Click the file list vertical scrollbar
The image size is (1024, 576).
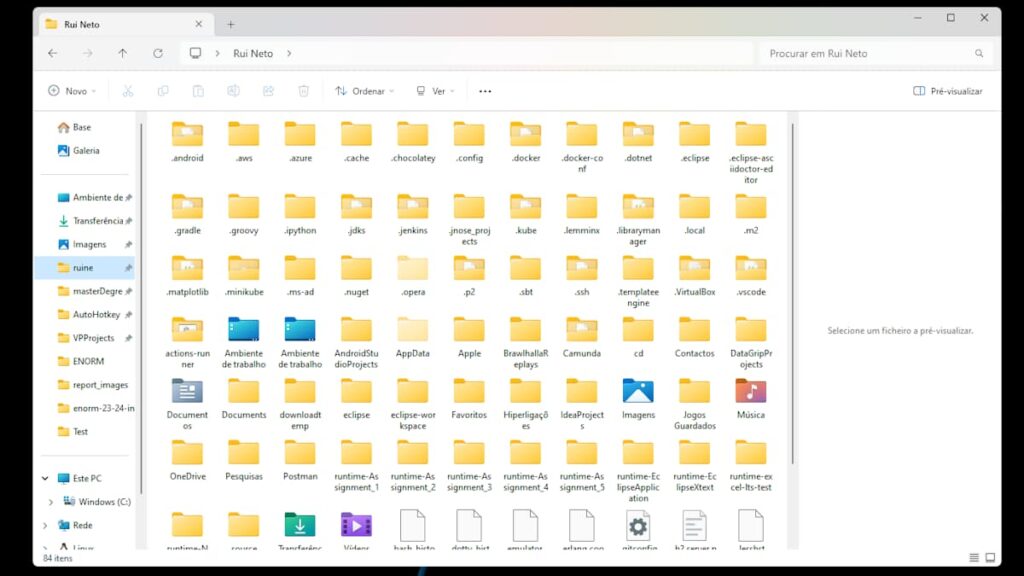[x=793, y=294]
